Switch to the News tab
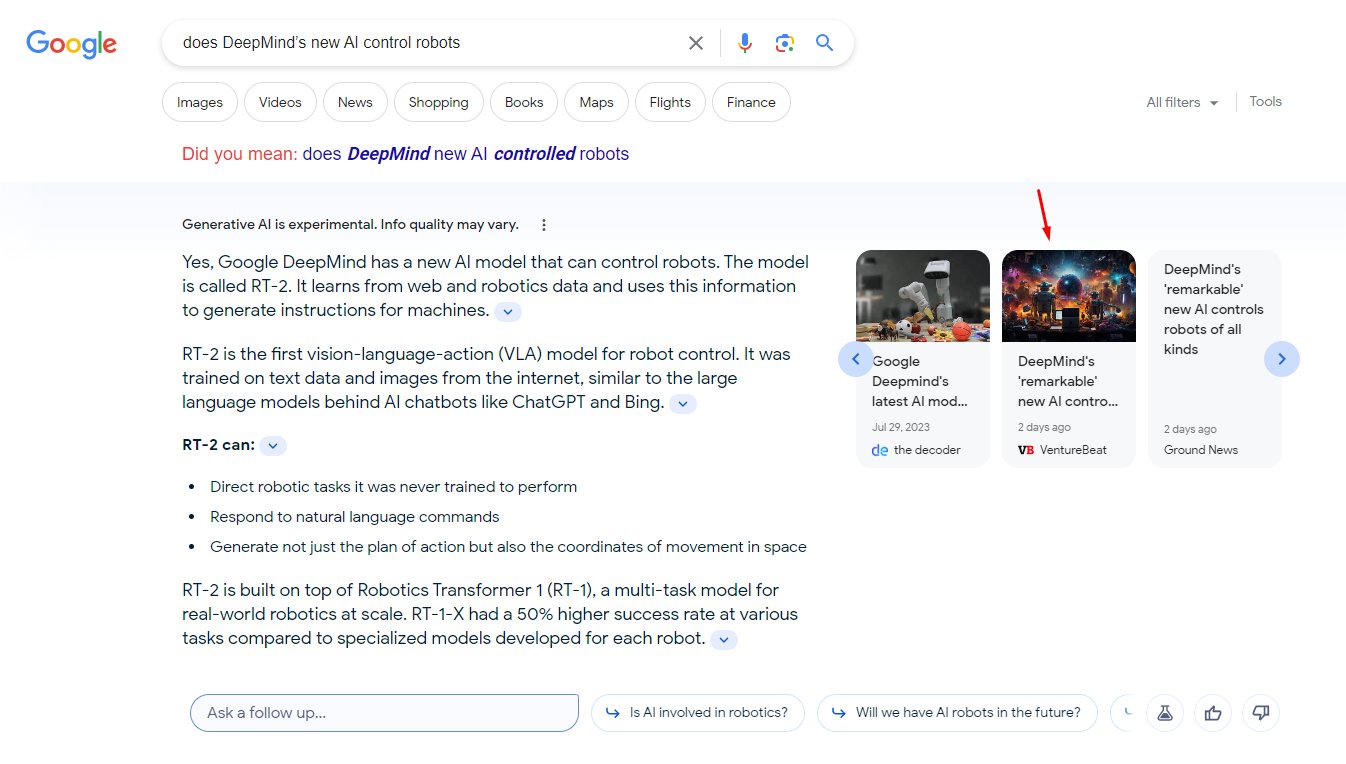Viewport: 1346px width, 764px height. point(355,102)
